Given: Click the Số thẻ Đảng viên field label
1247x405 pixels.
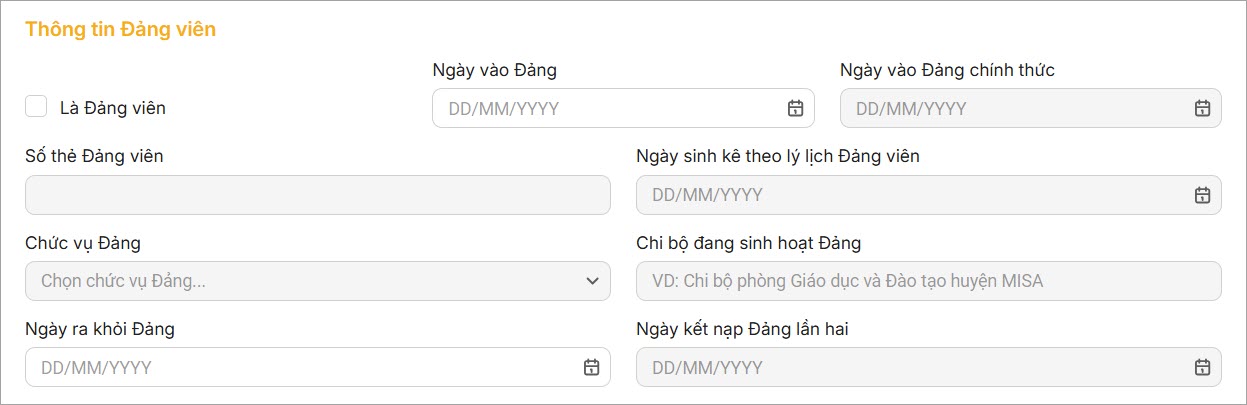Looking at the screenshot, I should pyautogui.click(x=94, y=156).
